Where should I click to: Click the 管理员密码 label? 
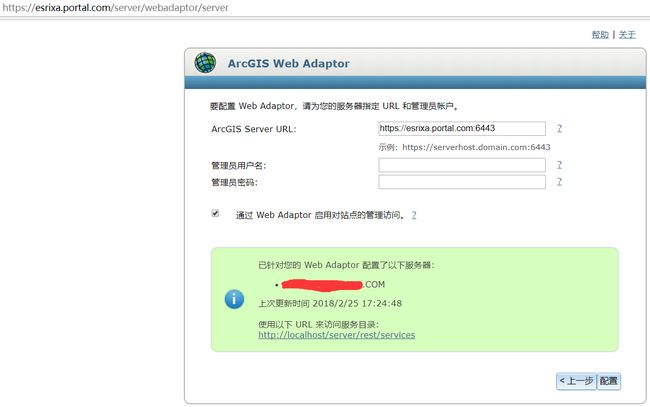234,182
